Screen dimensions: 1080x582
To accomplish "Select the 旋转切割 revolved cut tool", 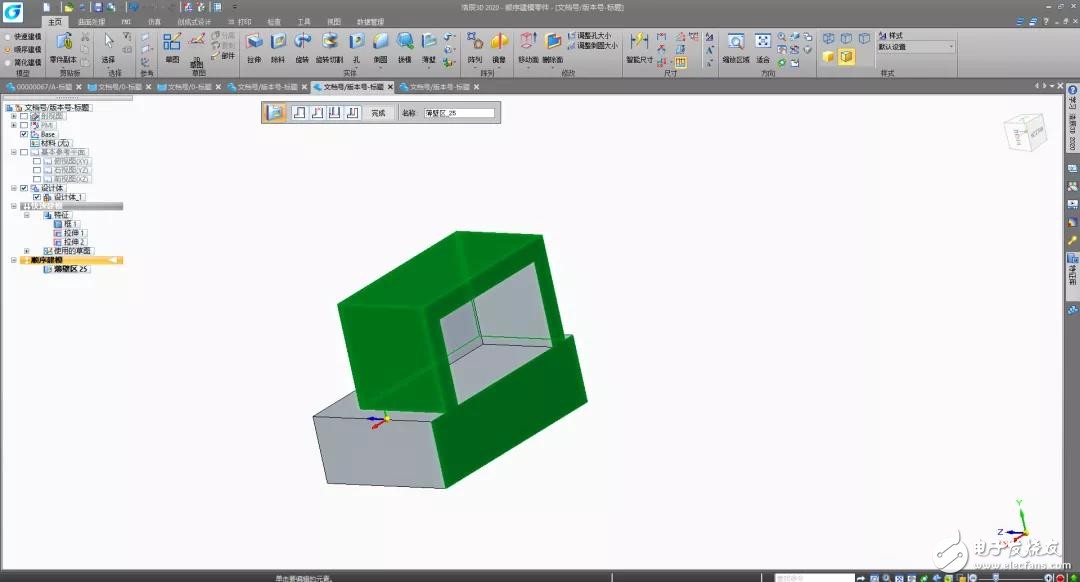I will click(x=329, y=48).
